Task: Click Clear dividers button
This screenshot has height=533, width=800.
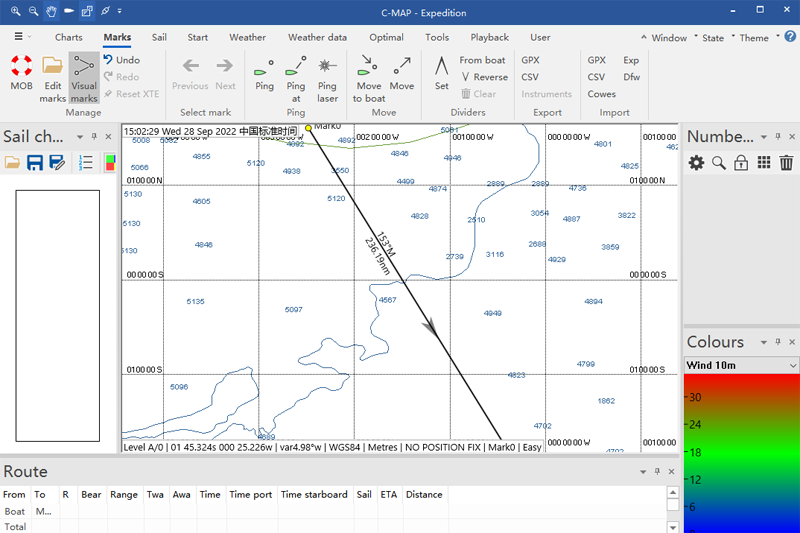Action: click(479, 94)
